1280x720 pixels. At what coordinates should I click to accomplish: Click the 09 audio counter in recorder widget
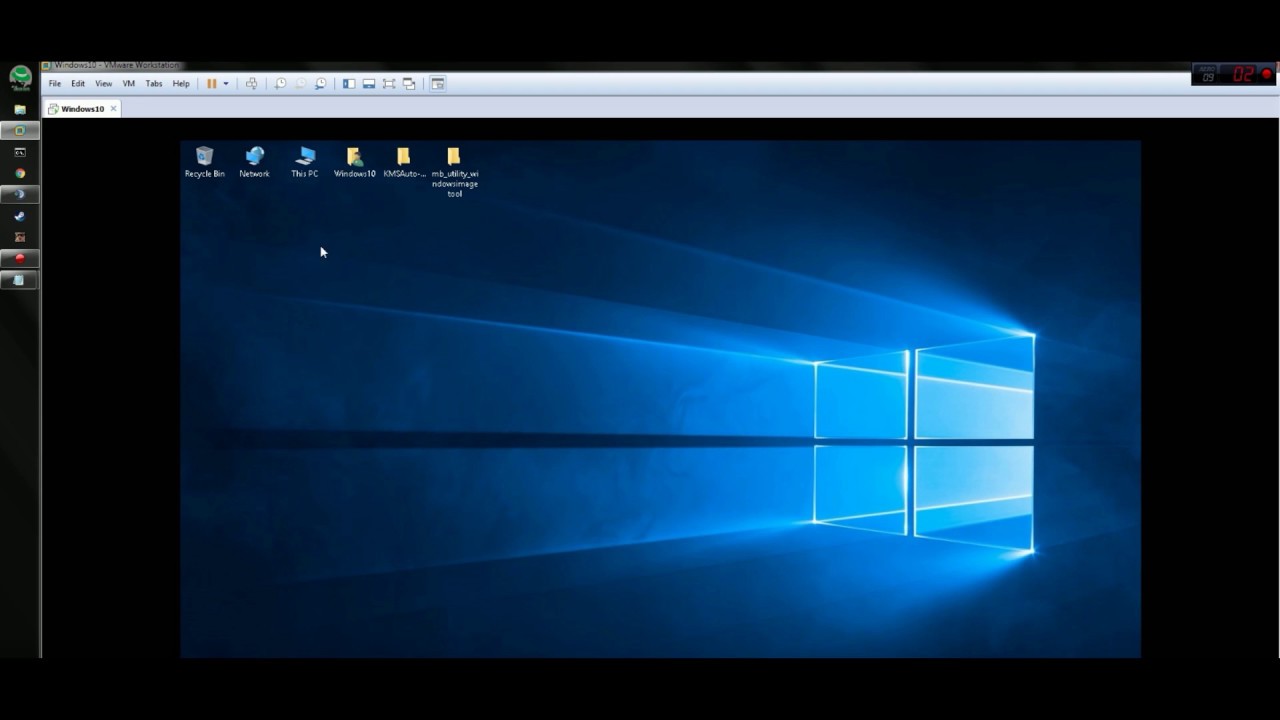coord(1208,75)
